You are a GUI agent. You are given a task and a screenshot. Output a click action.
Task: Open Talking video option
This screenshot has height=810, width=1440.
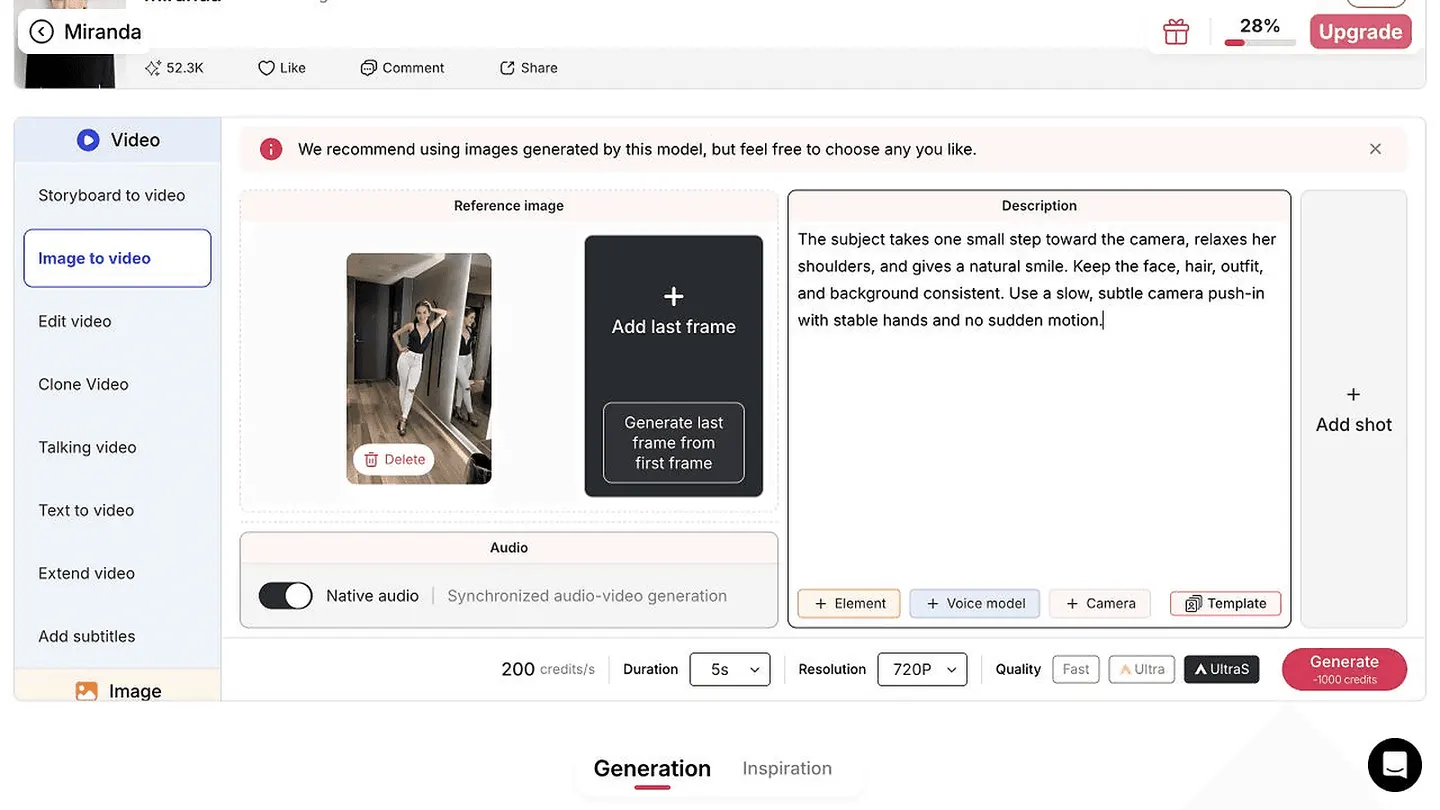87,447
